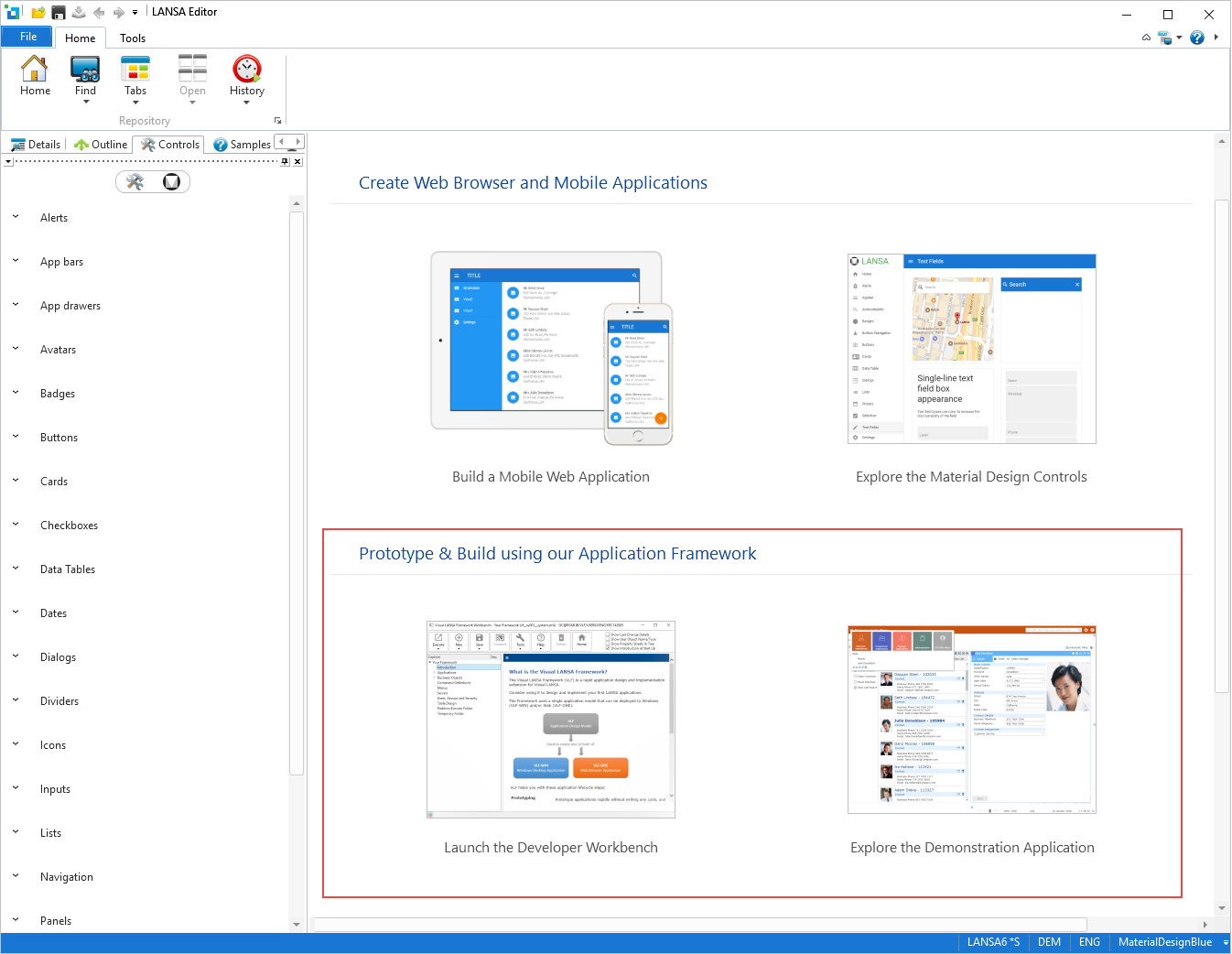Open the Tabs dropdown arrow
The image size is (1232, 954).
[135, 102]
